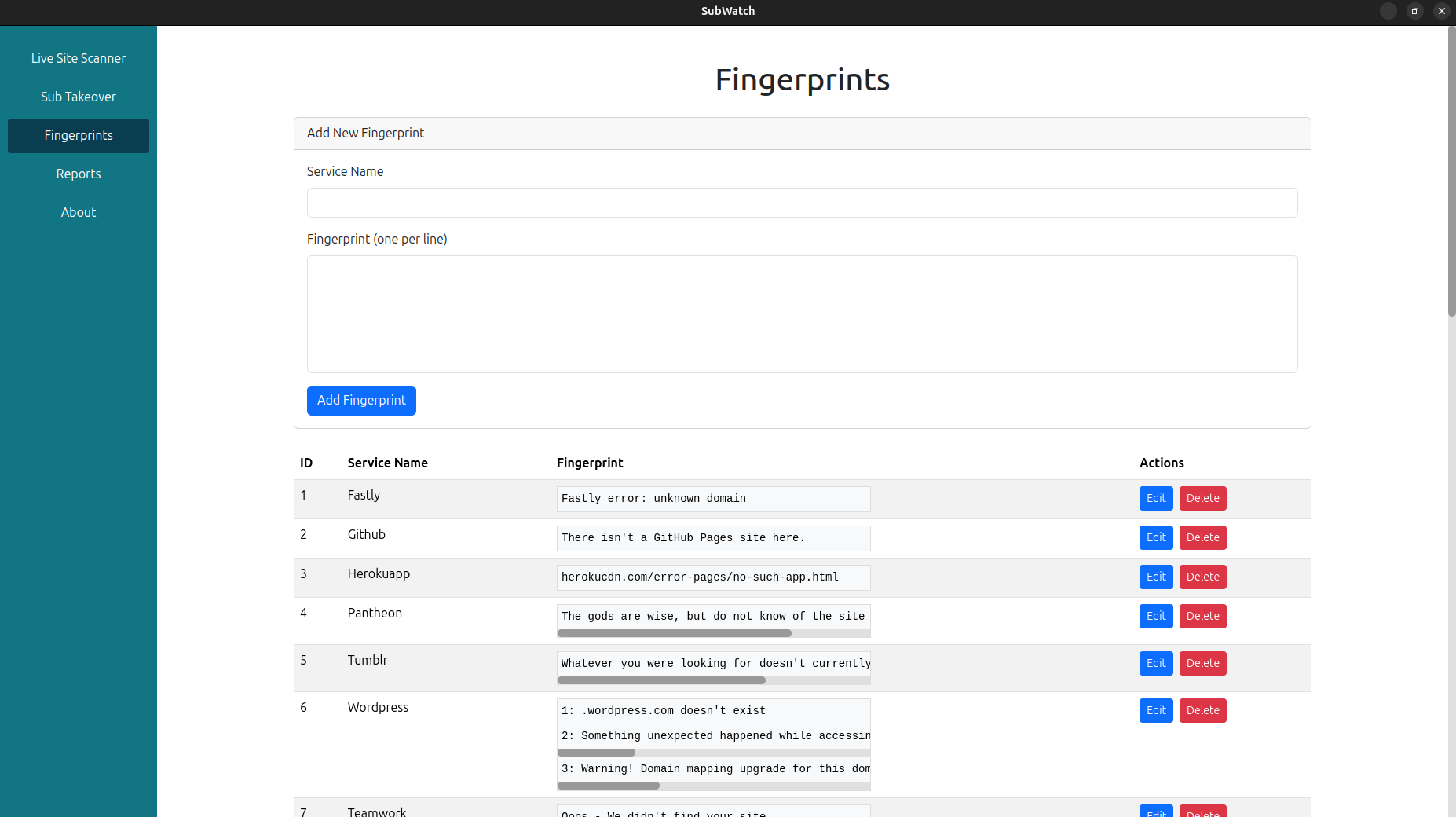1456x817 pixels.
Task: Click the Wordpress line 2 horizontal scrollbar
Action: point(596,753)
